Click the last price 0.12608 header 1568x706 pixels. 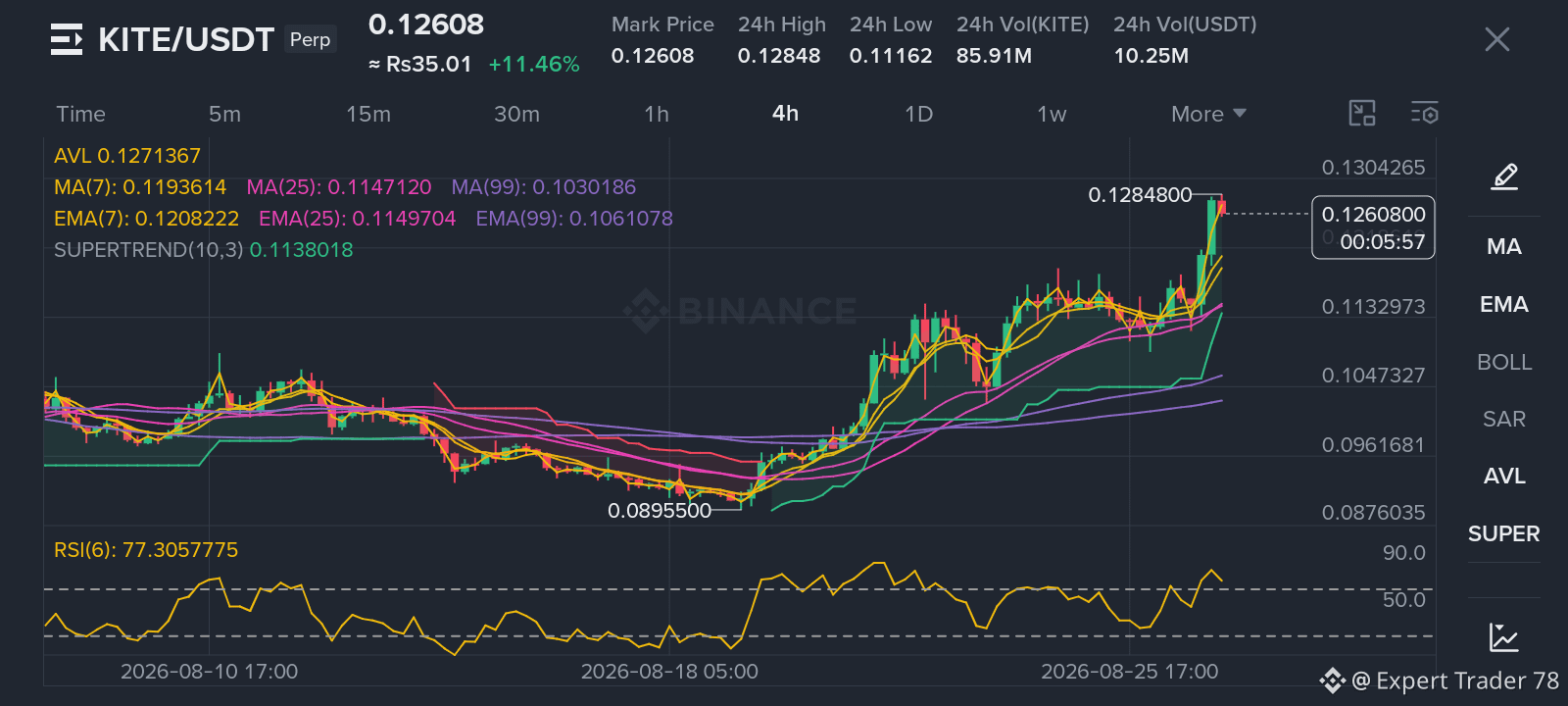click(x=426, y=25)
